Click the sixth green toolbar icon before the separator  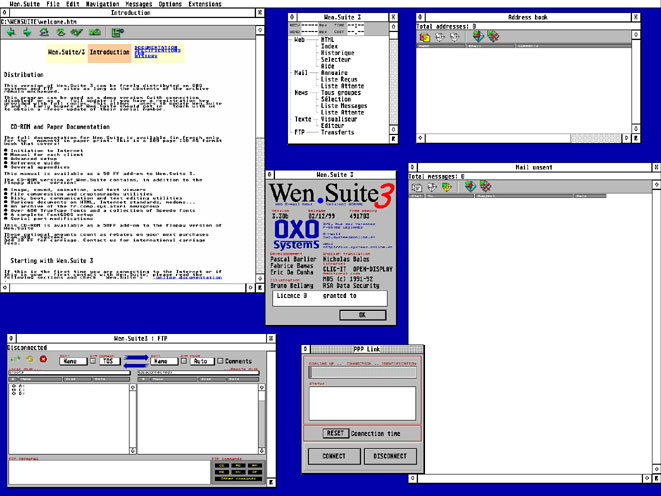coord(95,32)
